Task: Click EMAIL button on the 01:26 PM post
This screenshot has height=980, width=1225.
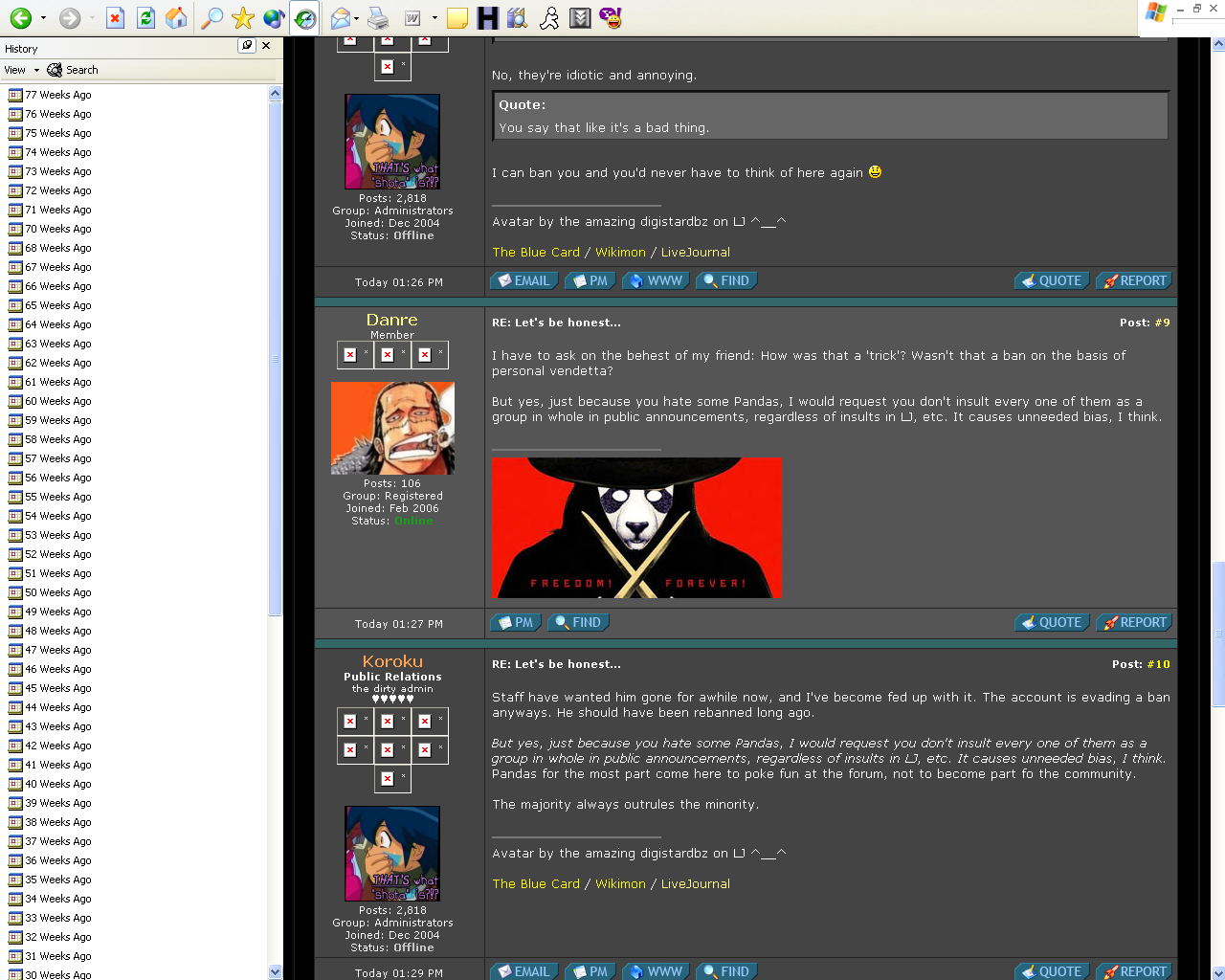Action: click(x=524, y=280)
